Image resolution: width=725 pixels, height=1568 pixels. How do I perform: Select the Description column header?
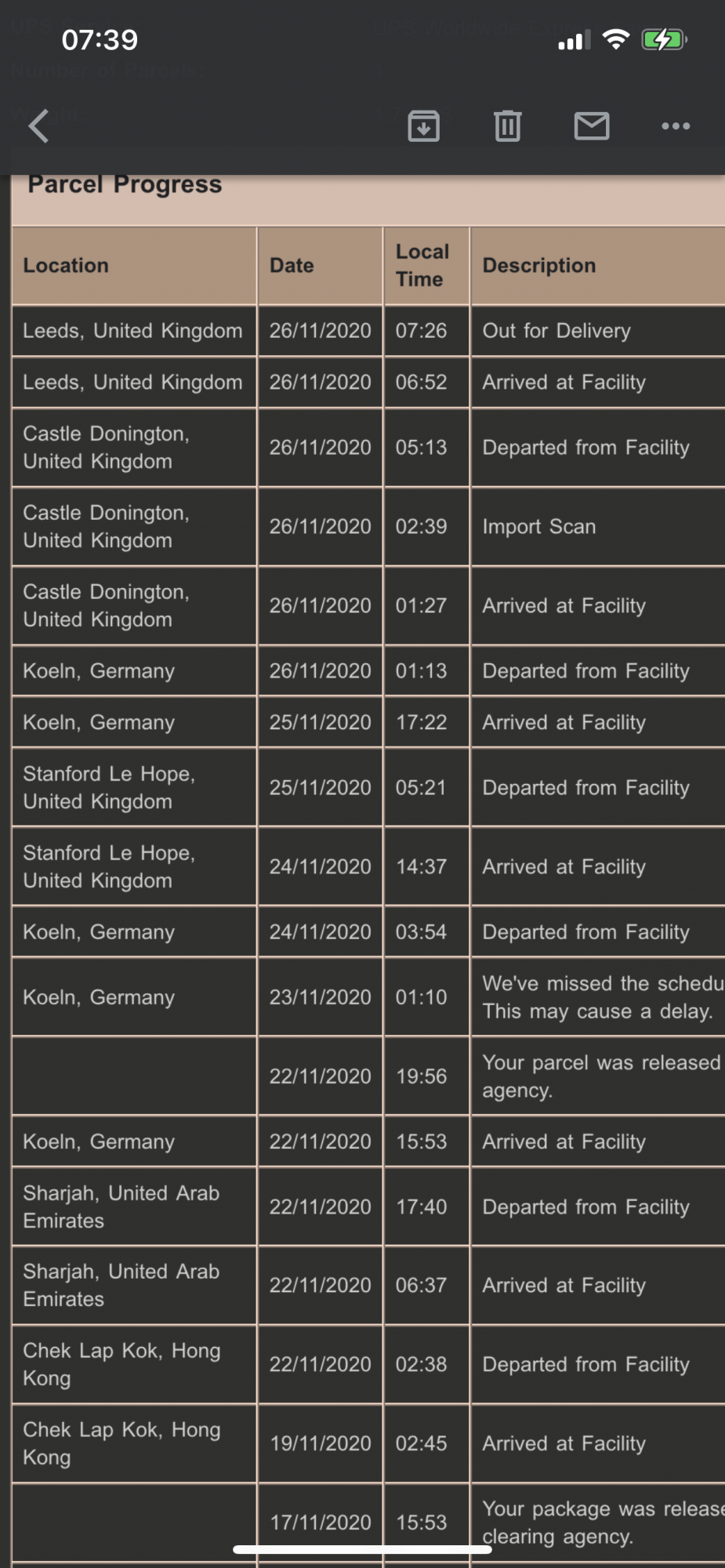(539, 266)
